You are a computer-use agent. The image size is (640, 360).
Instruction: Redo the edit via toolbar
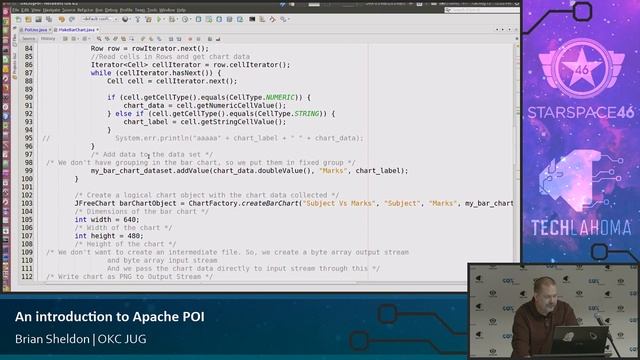[x=72, y=19]
